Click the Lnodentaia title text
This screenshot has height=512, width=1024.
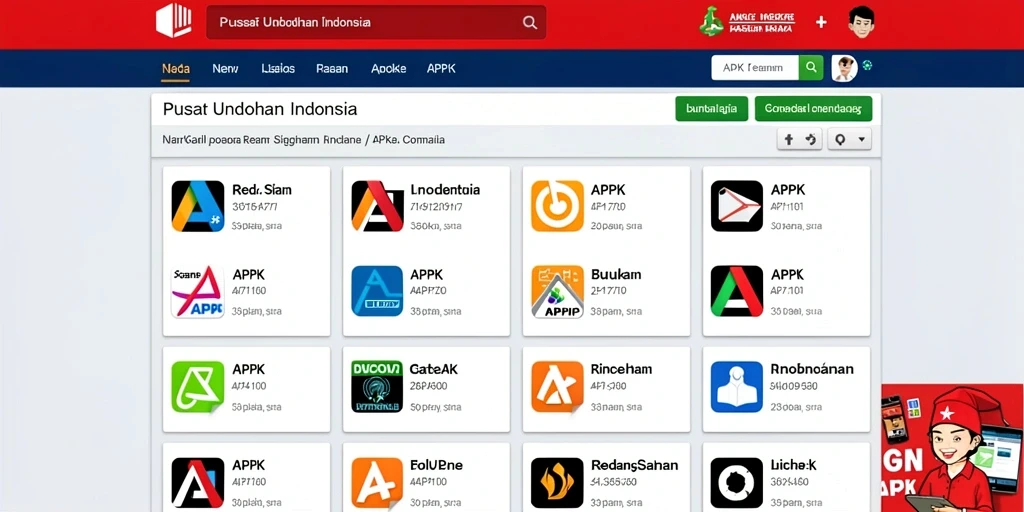click(x=445, y=190)
